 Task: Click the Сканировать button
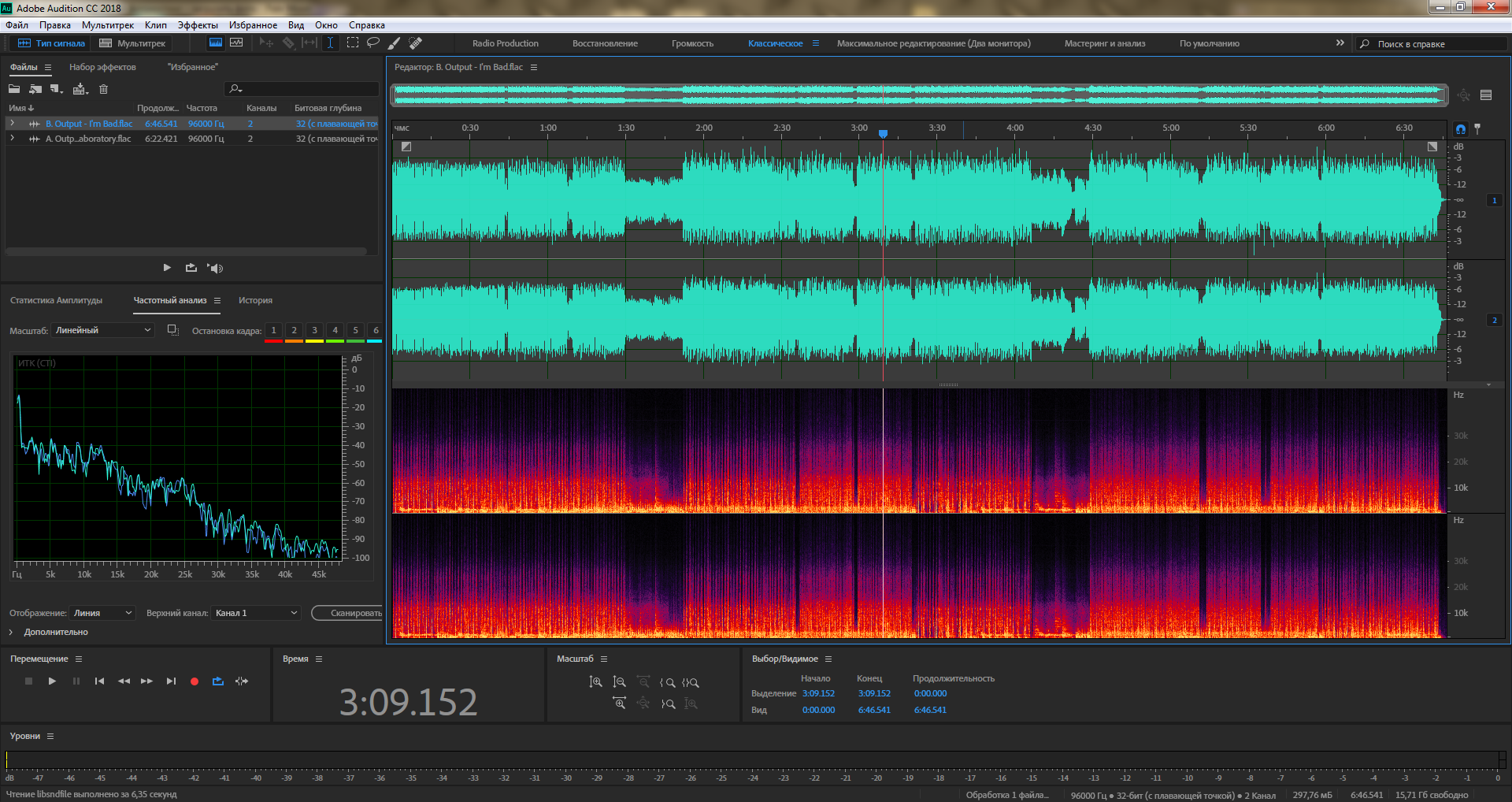[x=347, y=613]
